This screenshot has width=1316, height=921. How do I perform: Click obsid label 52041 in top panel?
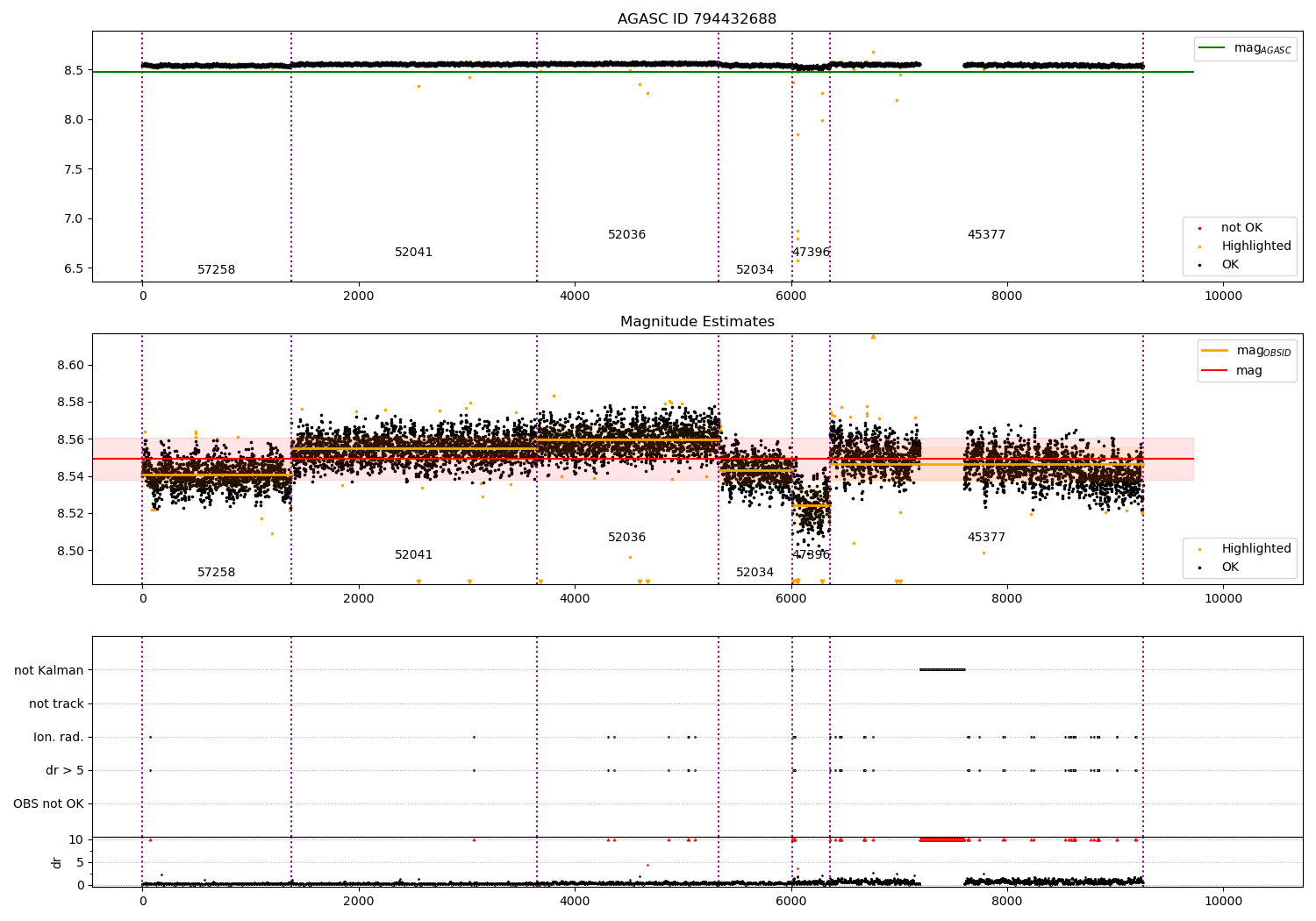[413, 253]
